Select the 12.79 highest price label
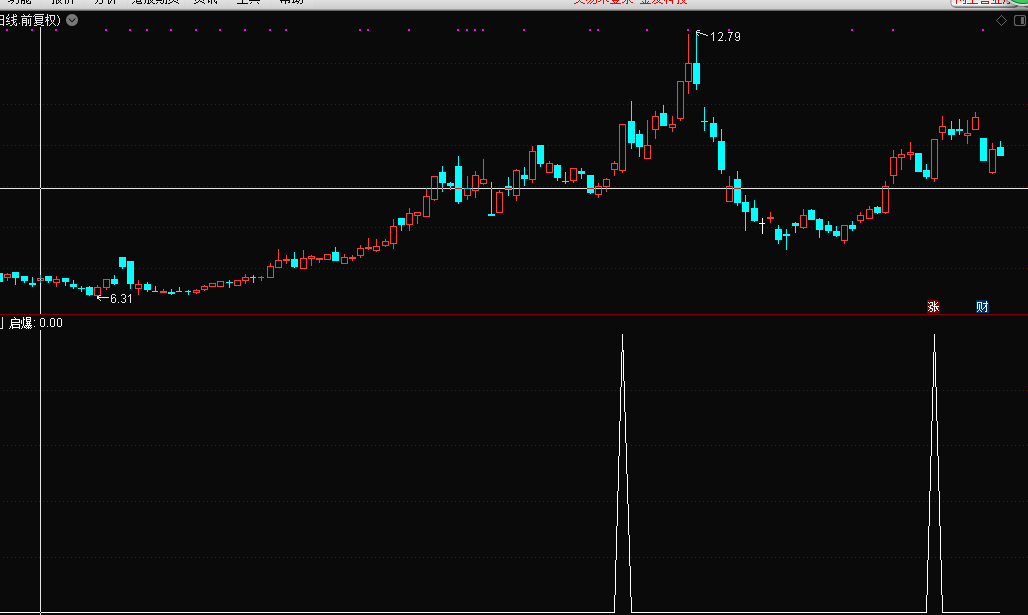 pos(725,37)
